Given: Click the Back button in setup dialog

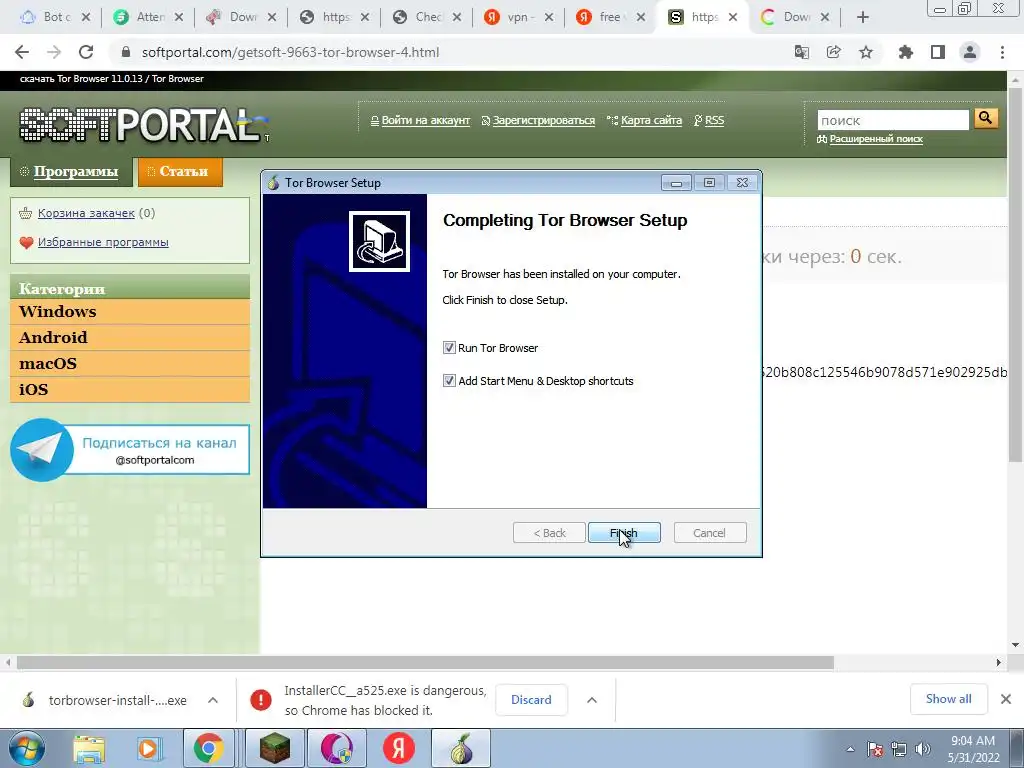Looking at the screenshot, I should pyautogui.click(x=549, y=533).
